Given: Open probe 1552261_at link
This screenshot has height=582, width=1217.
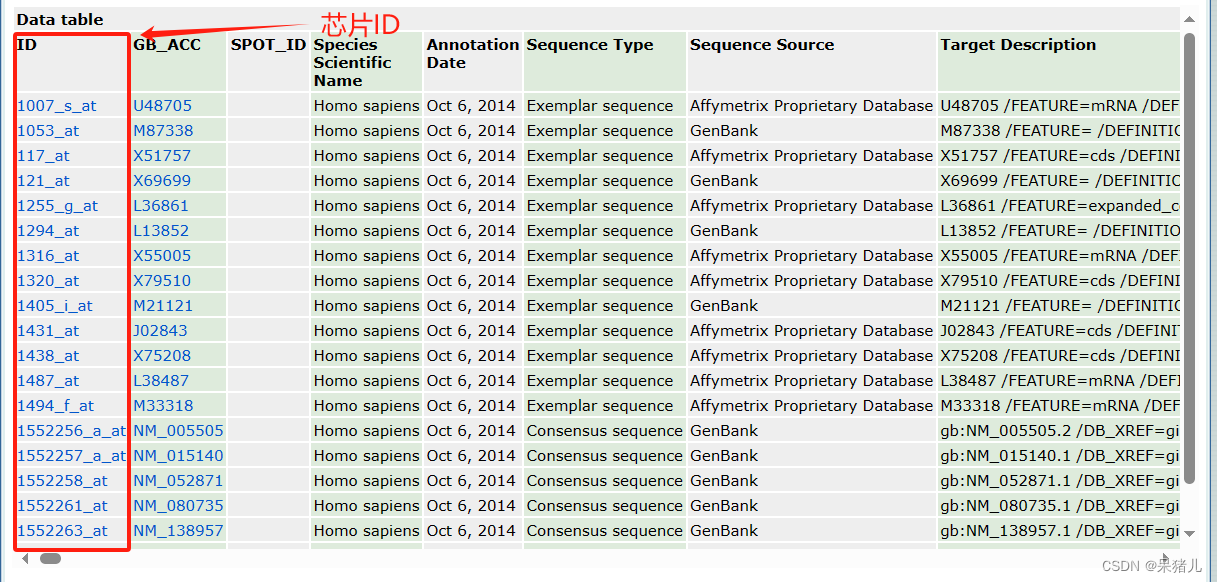Looking at the screenshot, I should (x=62, y=506).
